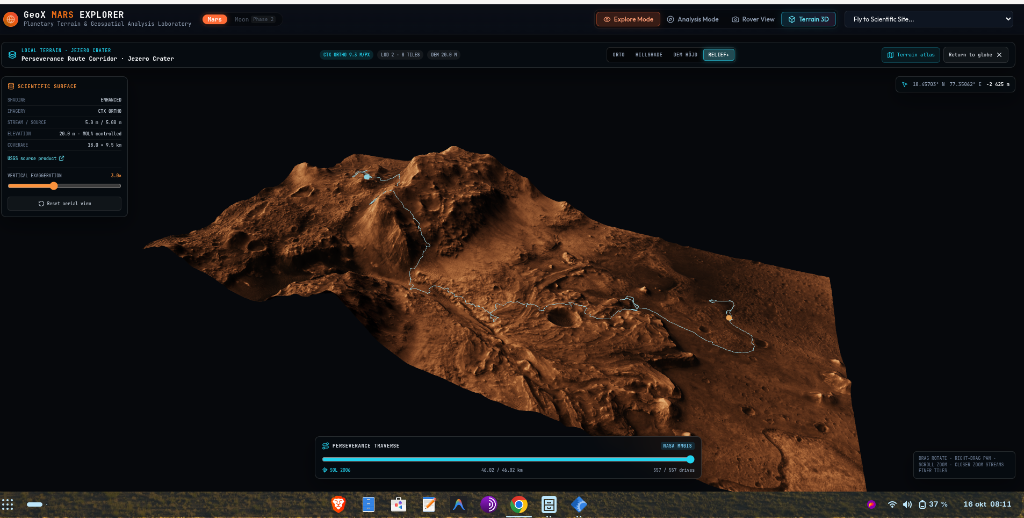Click the Perseverance Route Corridor · Jezero Crater title
The height and width of the screenshot is (518, 1024).
pos(97,59)
